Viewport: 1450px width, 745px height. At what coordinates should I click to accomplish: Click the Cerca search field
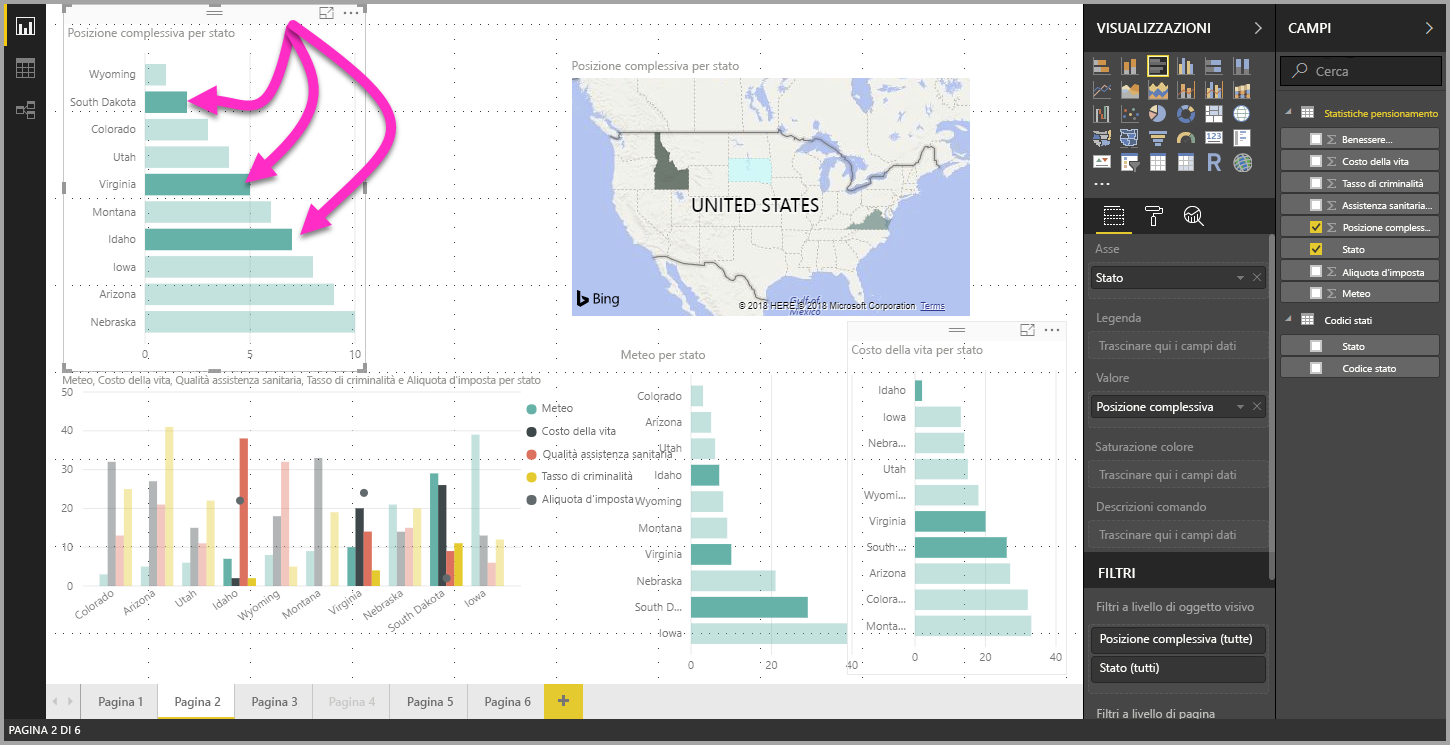(x=1360, y=71)
